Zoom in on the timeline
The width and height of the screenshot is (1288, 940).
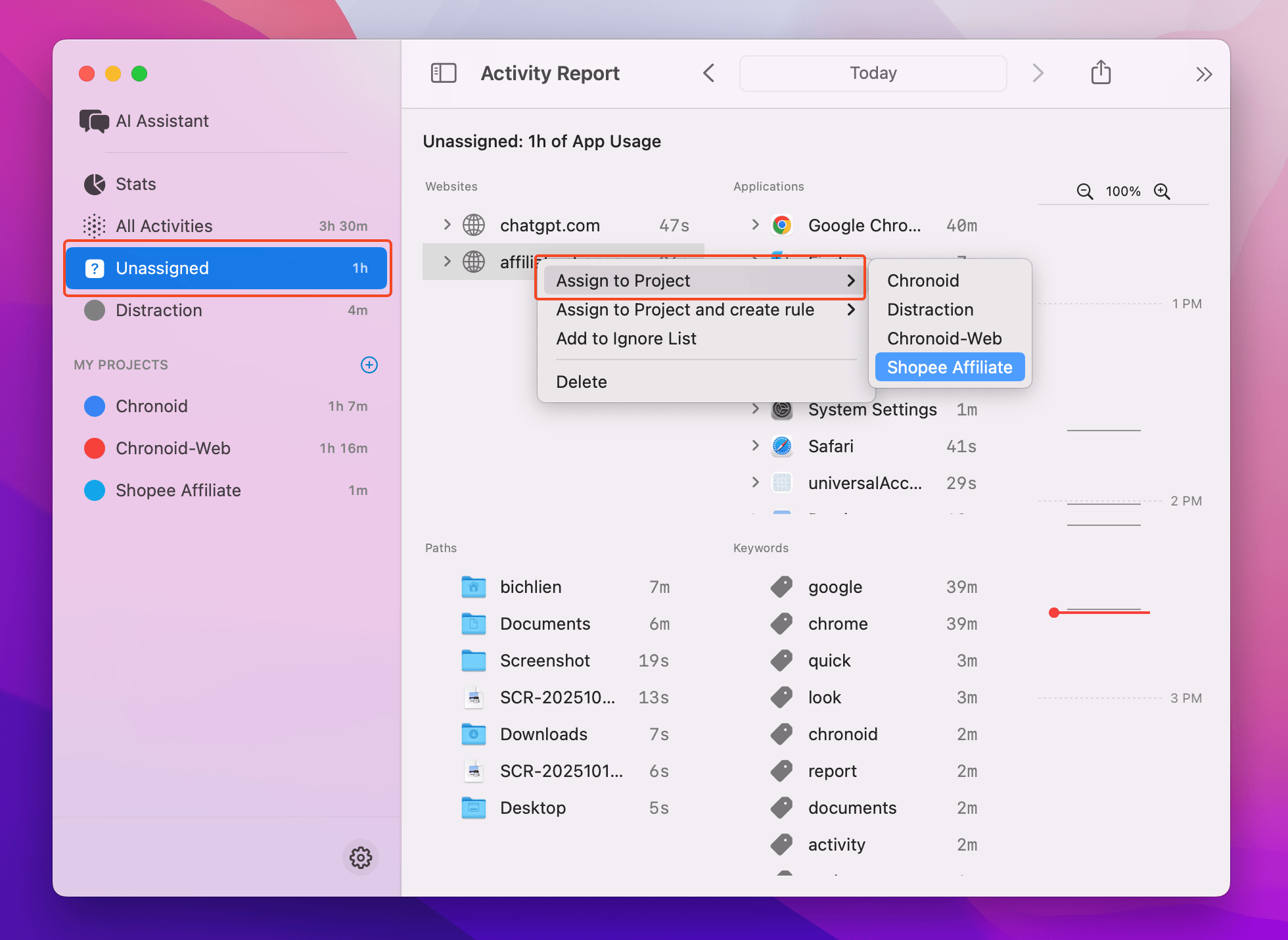1162,191
